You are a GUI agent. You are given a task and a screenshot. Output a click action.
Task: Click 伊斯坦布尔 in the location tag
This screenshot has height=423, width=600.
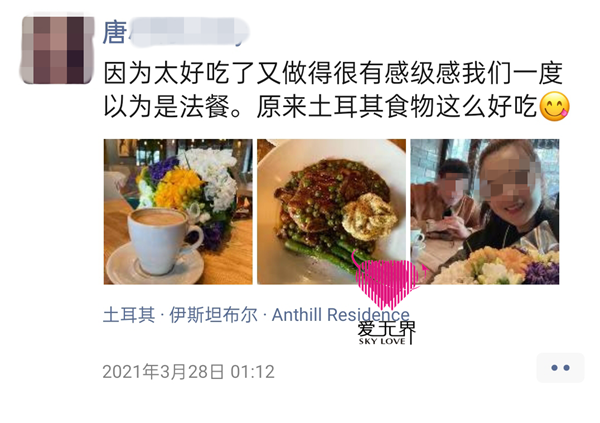tap(214, 315)
